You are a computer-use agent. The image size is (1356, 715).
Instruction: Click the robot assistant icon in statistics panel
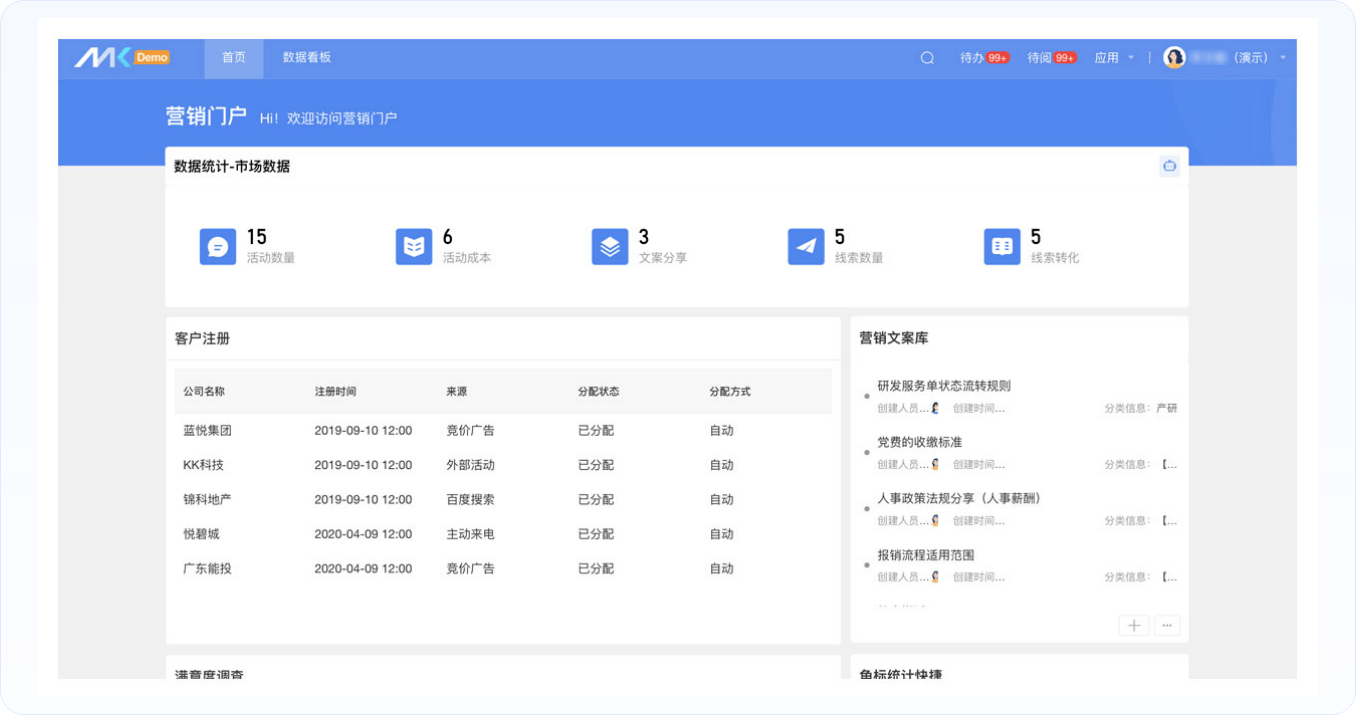pos(1168,166)
